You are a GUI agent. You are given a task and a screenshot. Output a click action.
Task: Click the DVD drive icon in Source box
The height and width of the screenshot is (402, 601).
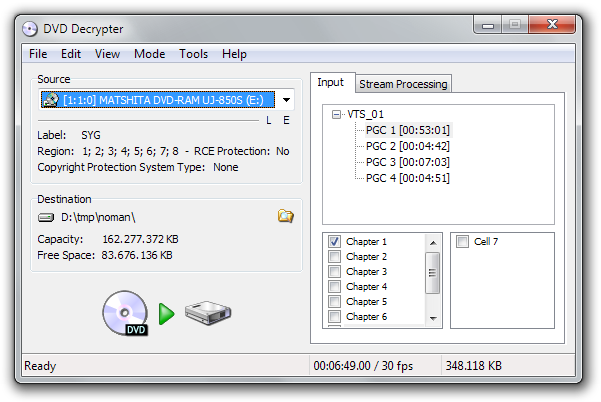tap(51, 100)
